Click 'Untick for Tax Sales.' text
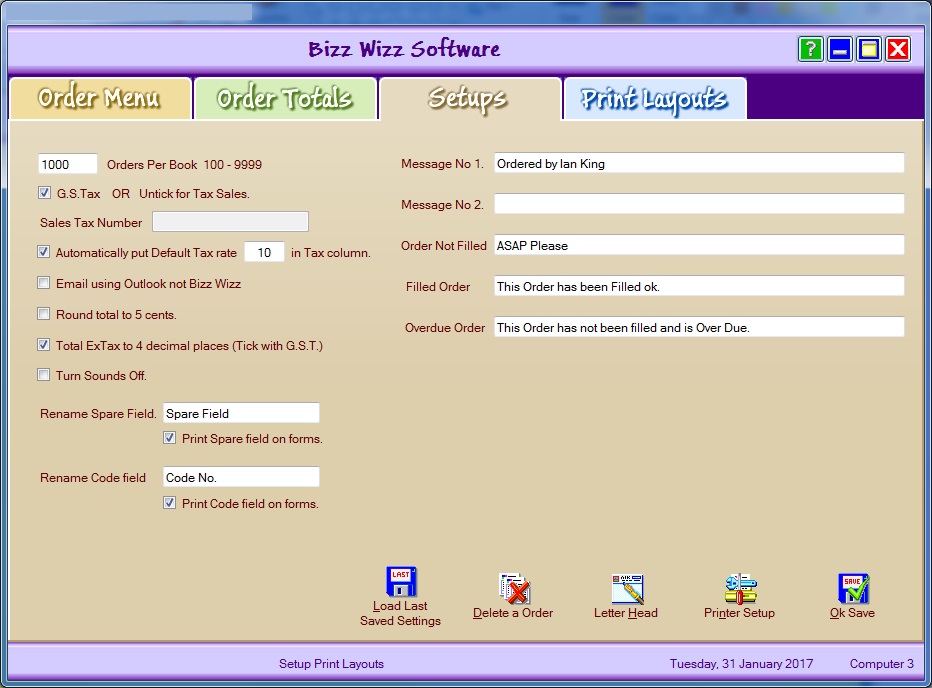The image size is (932, 688). point(194,194)
